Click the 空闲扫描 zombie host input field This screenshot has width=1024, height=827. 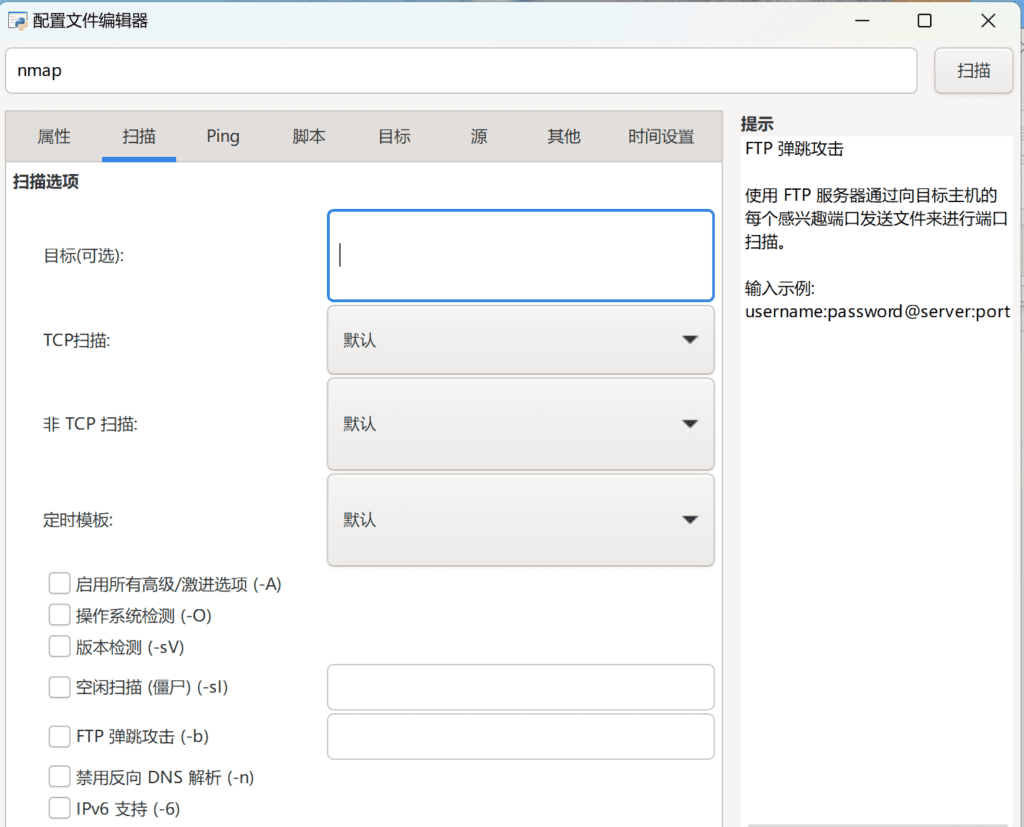click(x=520, y=687)
